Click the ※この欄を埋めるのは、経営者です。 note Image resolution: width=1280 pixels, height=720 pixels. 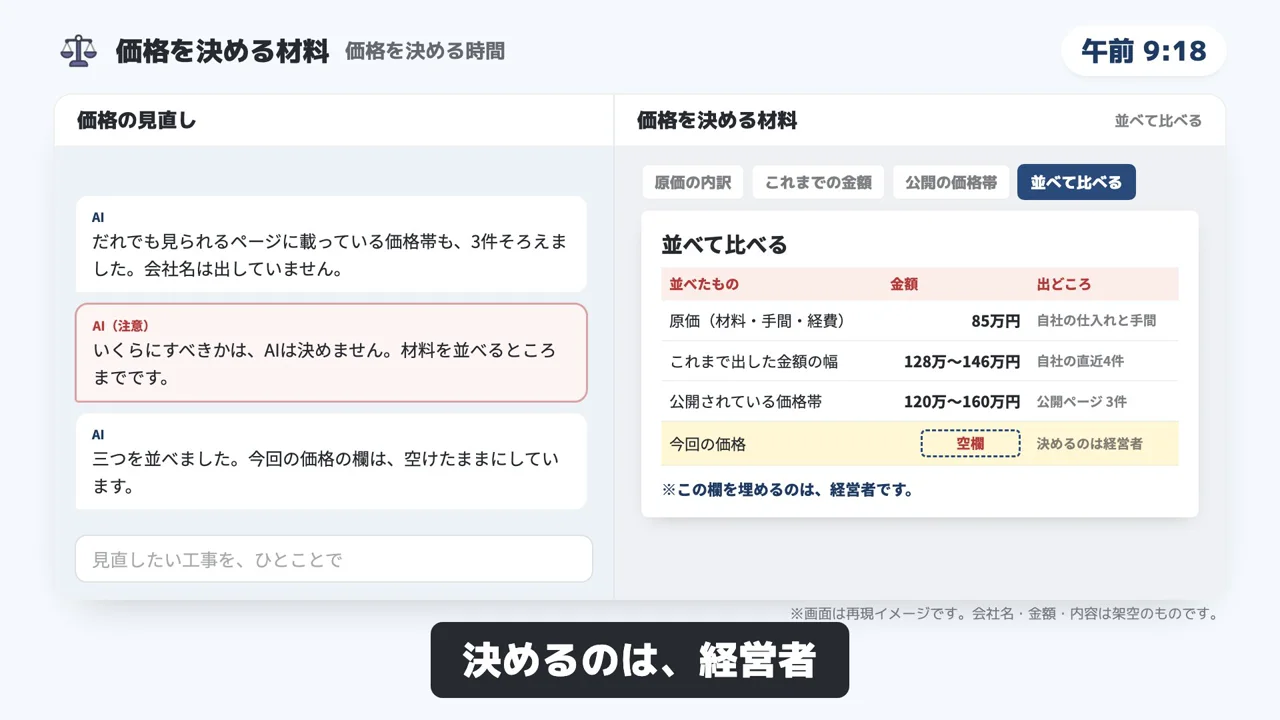(787, 490)
